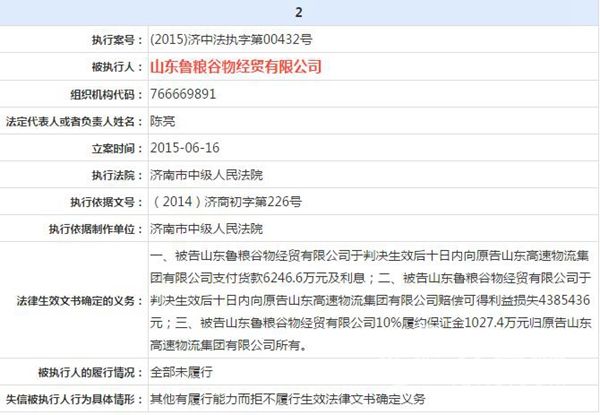The image size is (600, 415).
Task: Select organization code 766669891
Action: (182, 94)
